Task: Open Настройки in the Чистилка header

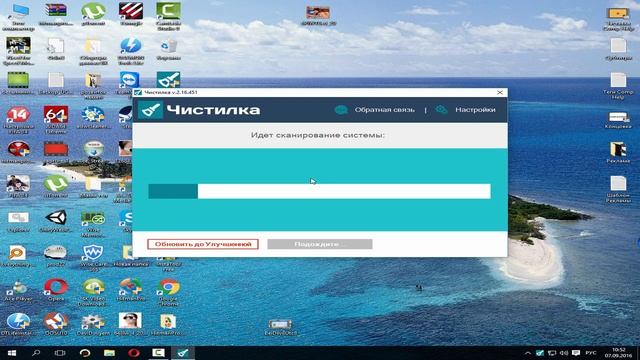Action: click(x=475, y=110)
